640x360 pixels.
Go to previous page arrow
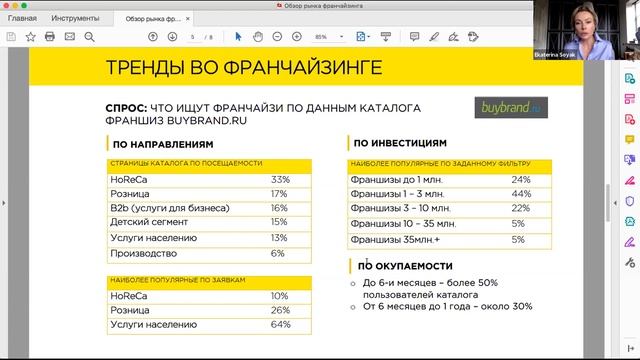(153, 37)
